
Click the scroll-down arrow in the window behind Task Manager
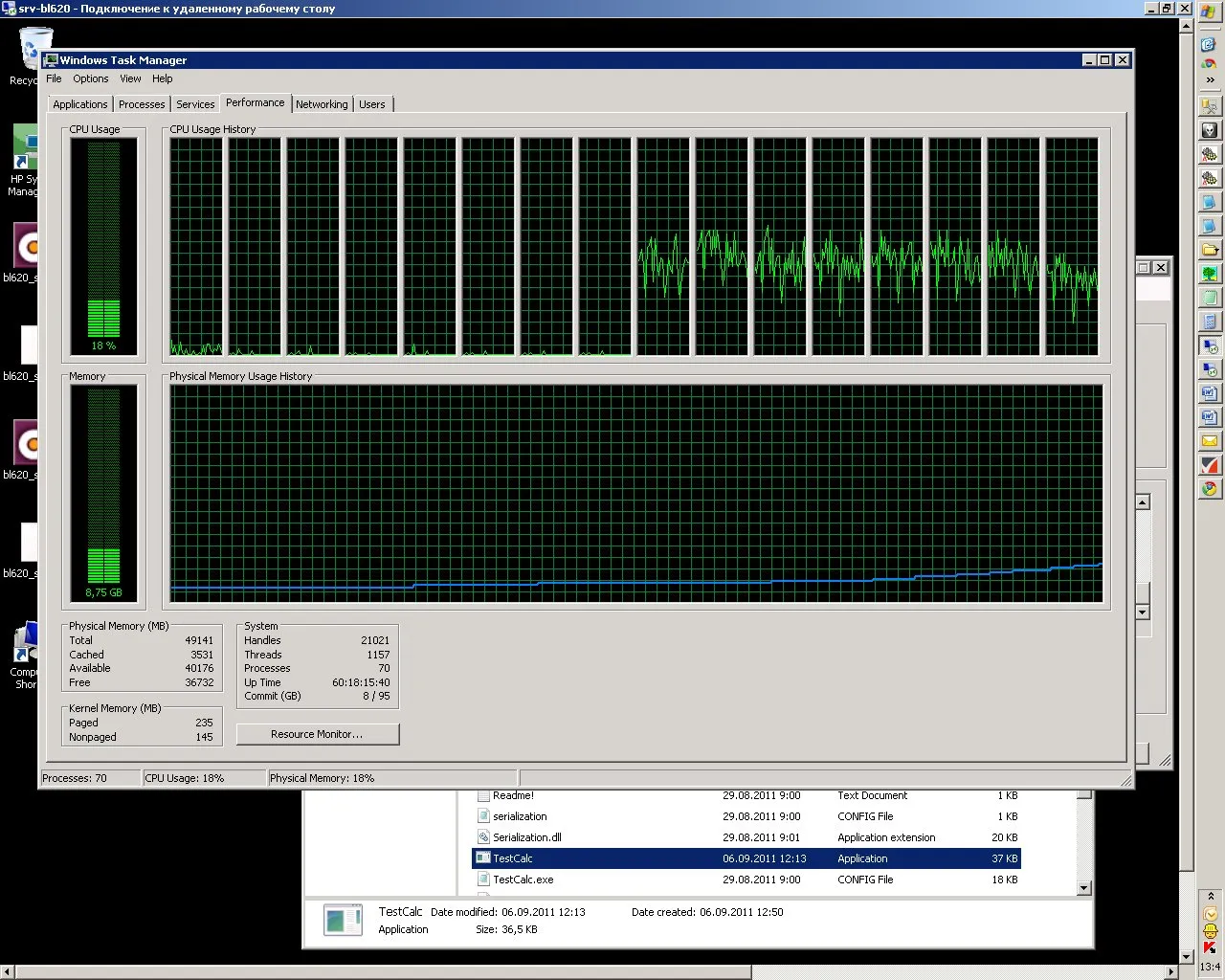point(1142,612)
